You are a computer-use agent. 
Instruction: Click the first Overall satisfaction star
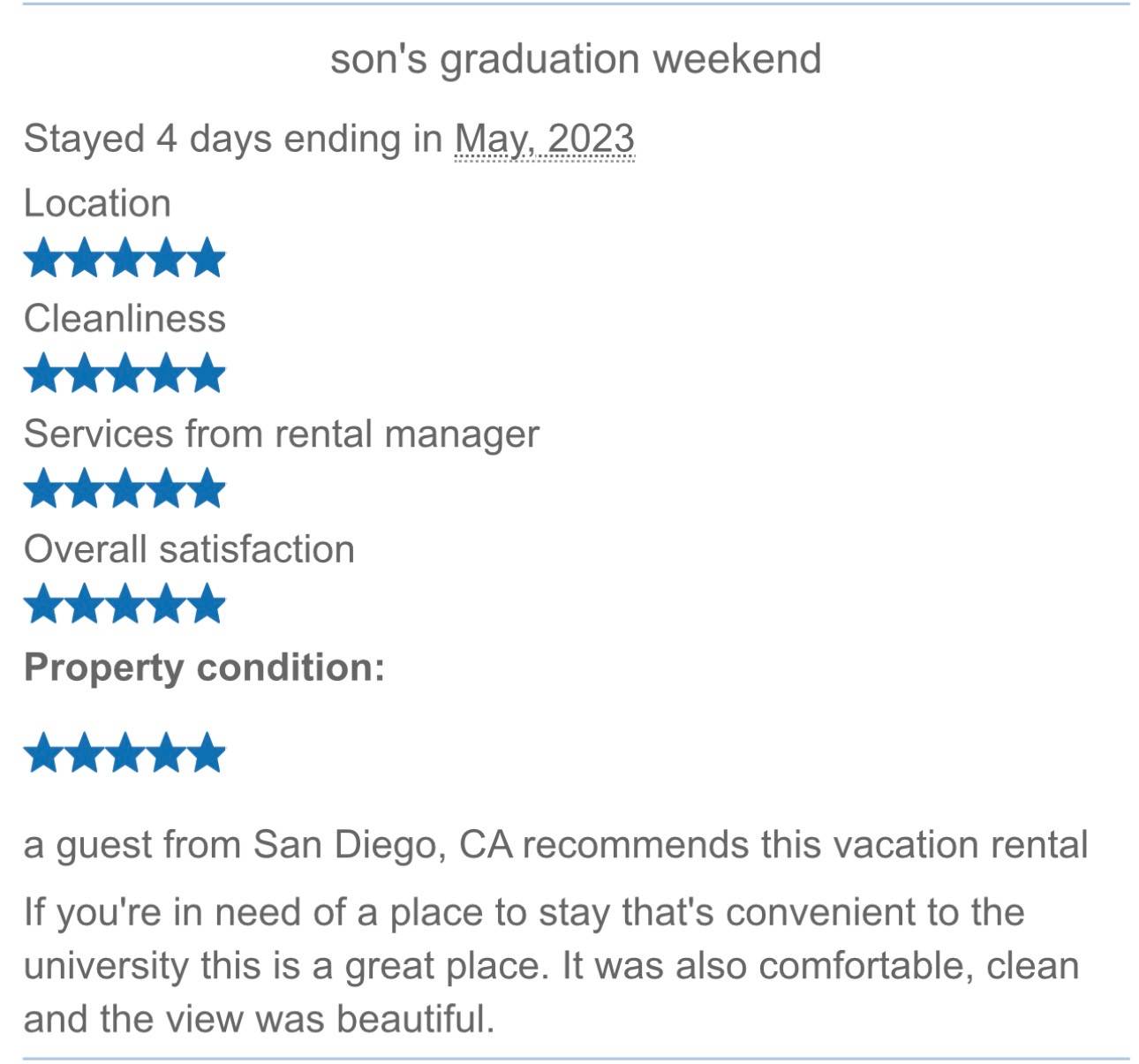pyautogui.click(x=42, y=604)
